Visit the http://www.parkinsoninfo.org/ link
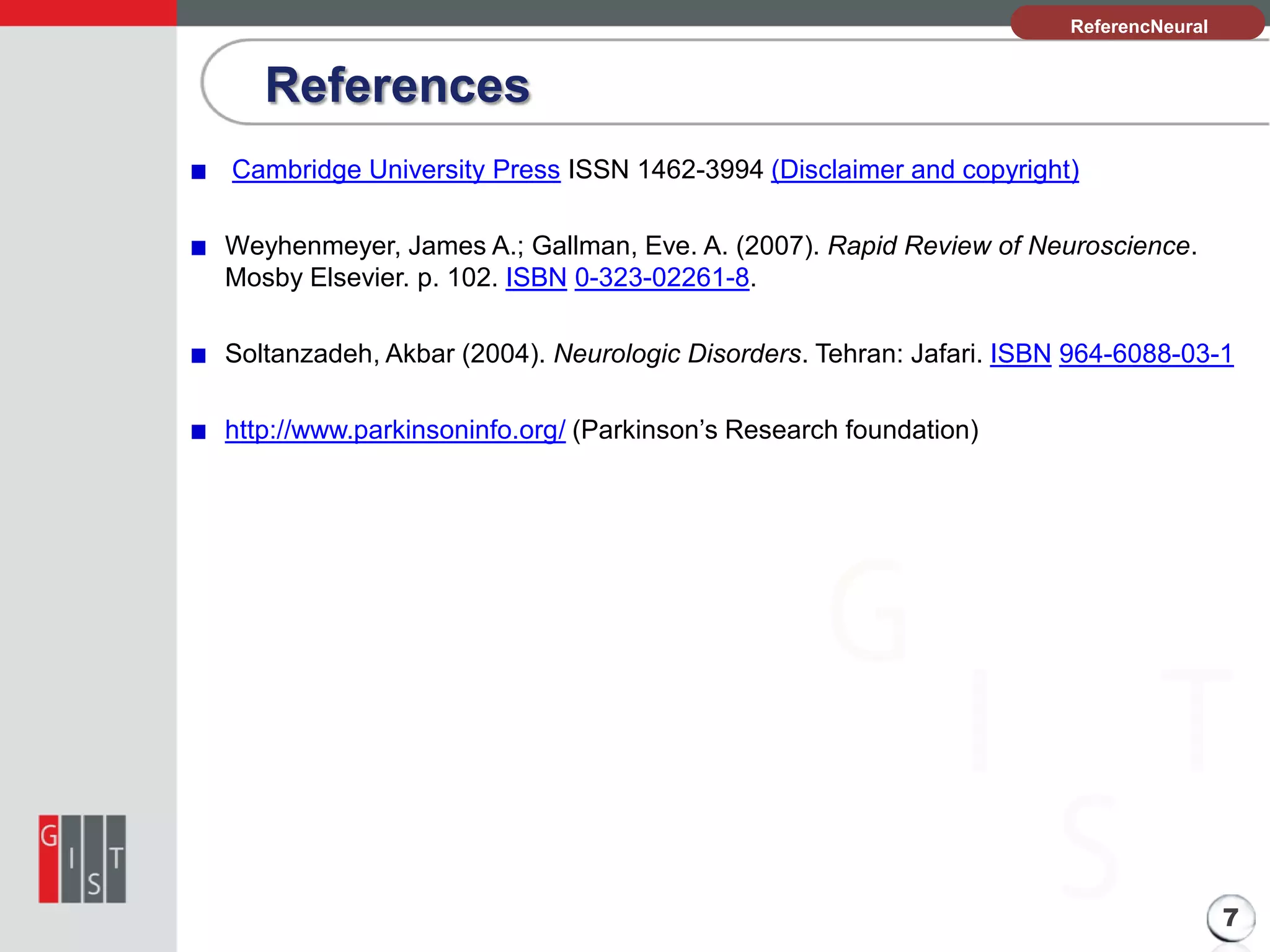Image resolution: width=1270 pixels, height=952 pixels. pyautogui.click(x=395, y=430)
